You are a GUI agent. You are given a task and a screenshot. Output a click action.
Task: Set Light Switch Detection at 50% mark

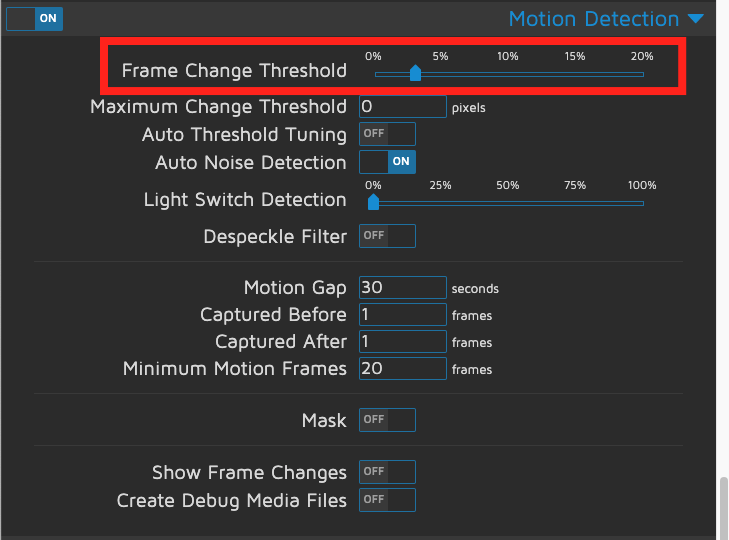tap(508, 203)
